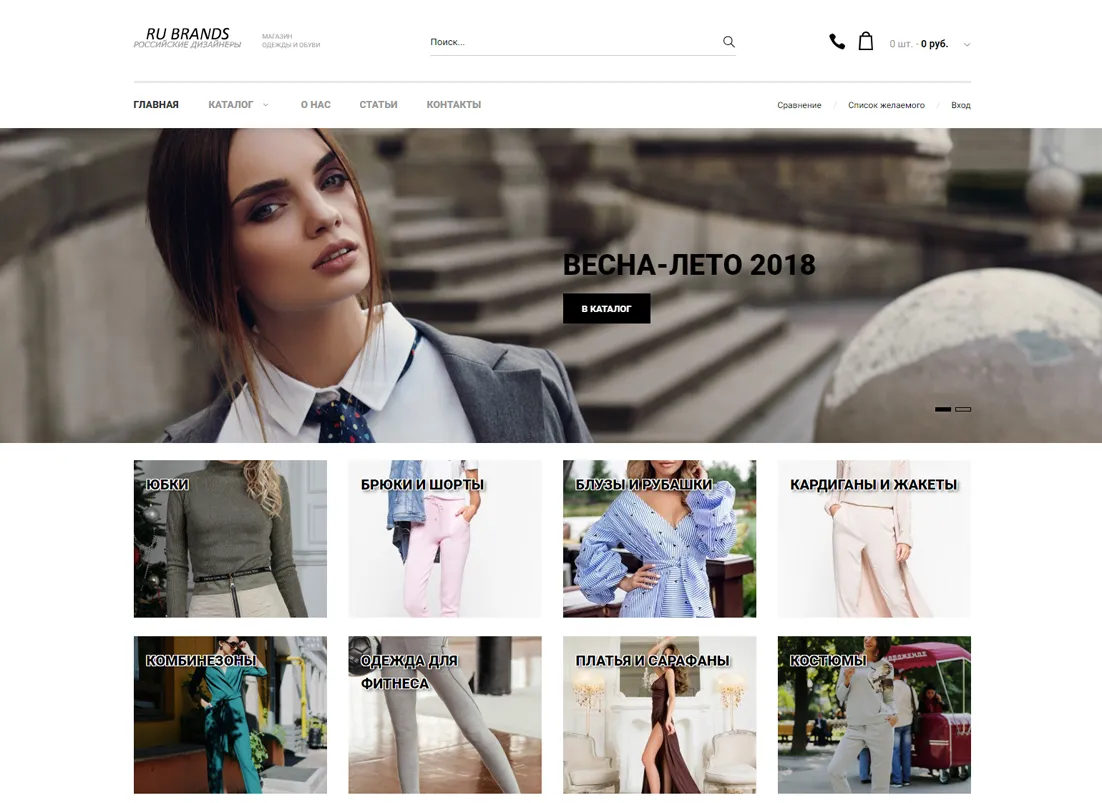Open the Кардиганы и жакеты category
The width and height of the screenshot is (1102, 803).
(x=874, y=539)
